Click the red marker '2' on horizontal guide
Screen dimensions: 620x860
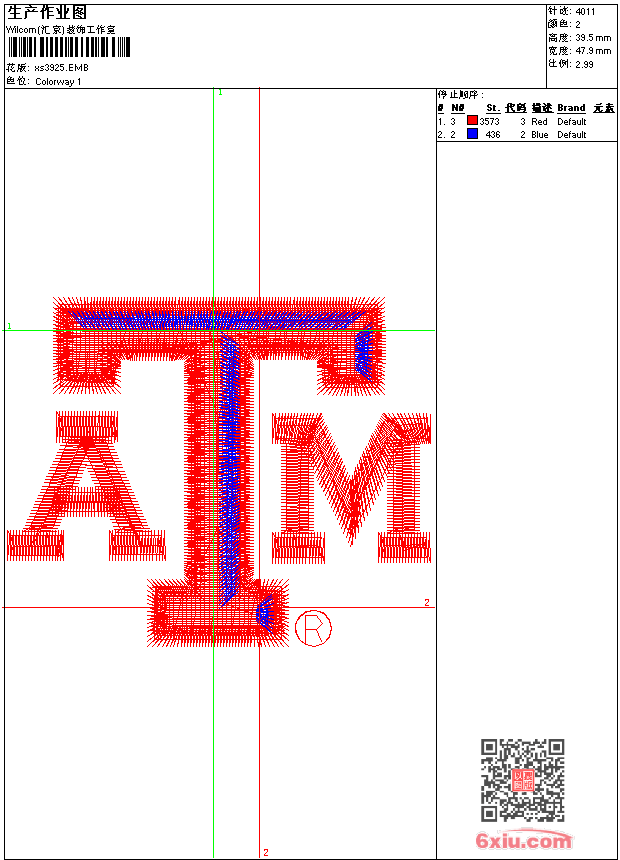[427, 602]
